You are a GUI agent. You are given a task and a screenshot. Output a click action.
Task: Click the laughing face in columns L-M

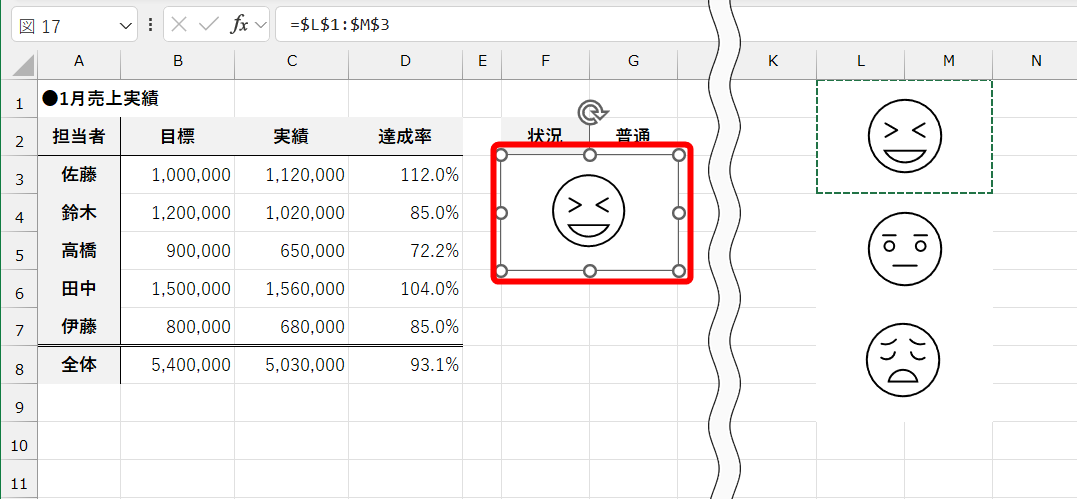click(x=905, y=137)
